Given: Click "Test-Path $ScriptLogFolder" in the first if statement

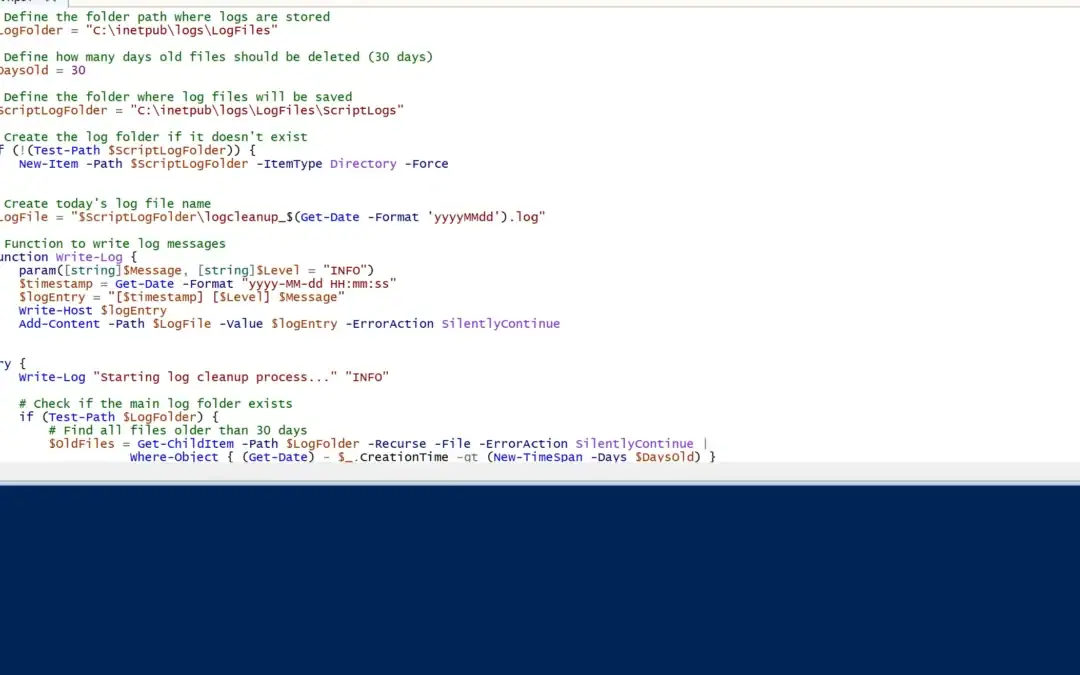Looking at the screenshot, I should click(129, 150).
